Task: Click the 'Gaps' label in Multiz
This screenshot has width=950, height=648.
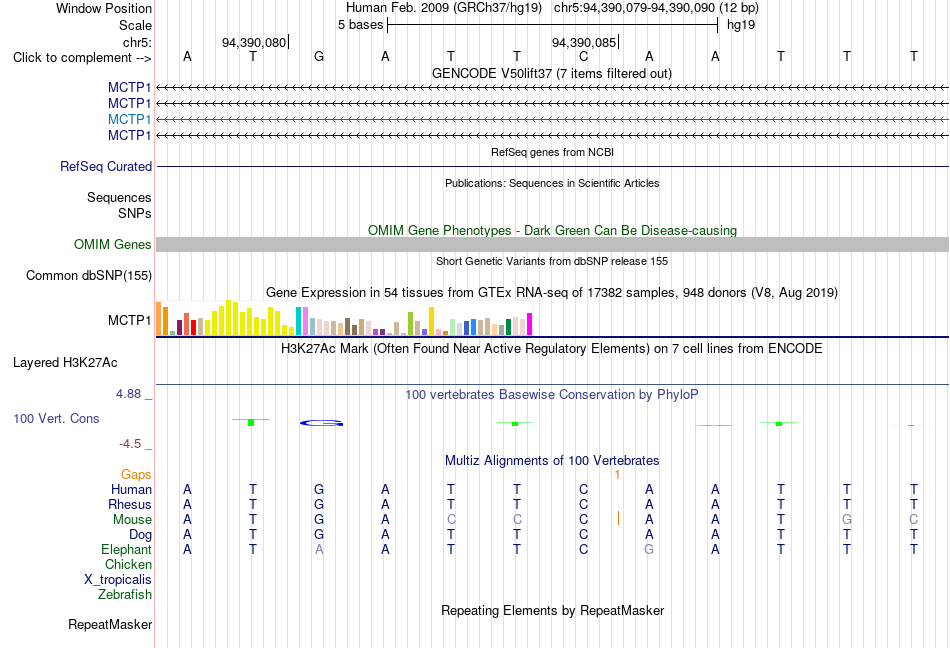Action: pyautogui.click(x=136, y=475)
